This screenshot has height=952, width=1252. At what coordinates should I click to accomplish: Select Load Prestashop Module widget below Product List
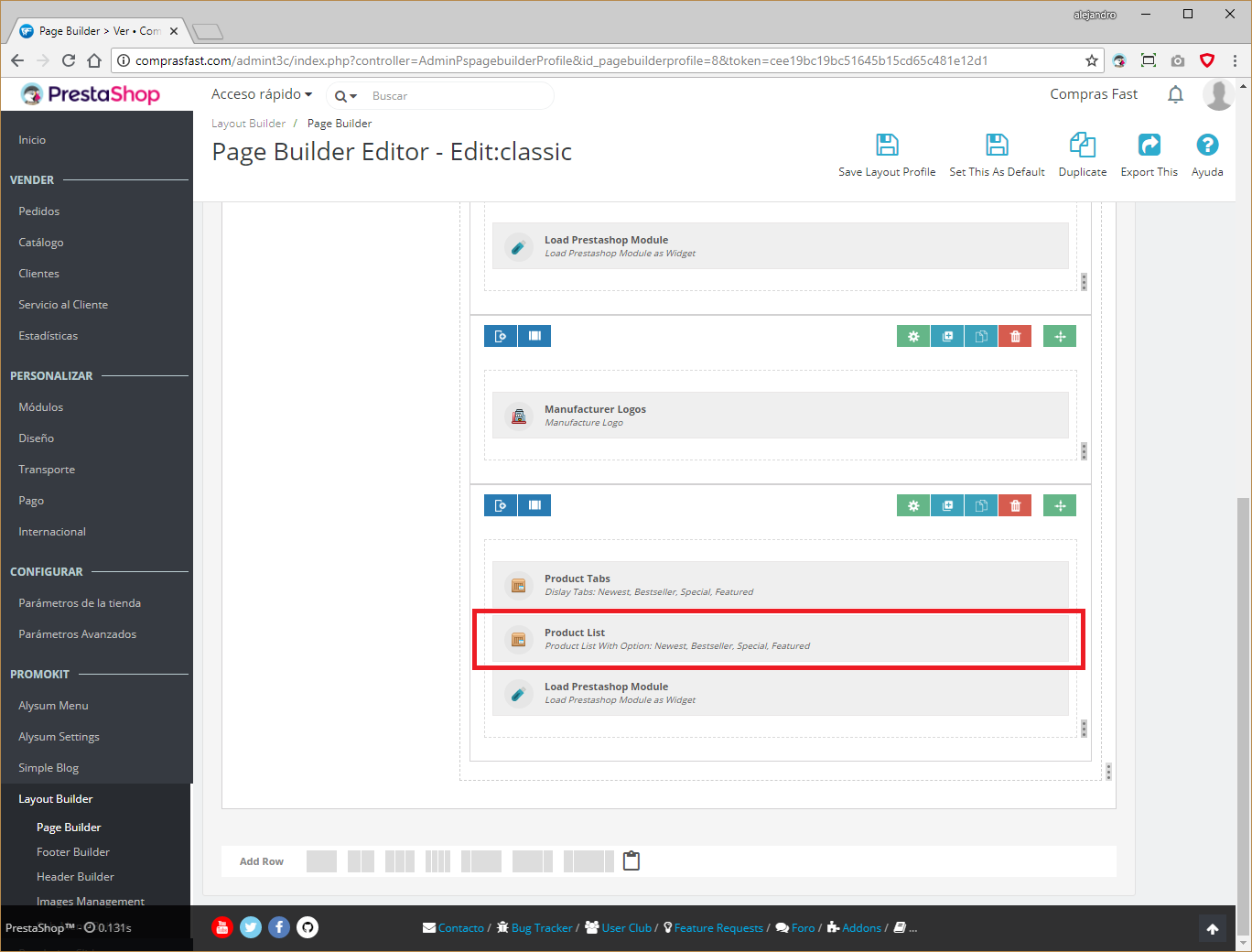(781, 692)
